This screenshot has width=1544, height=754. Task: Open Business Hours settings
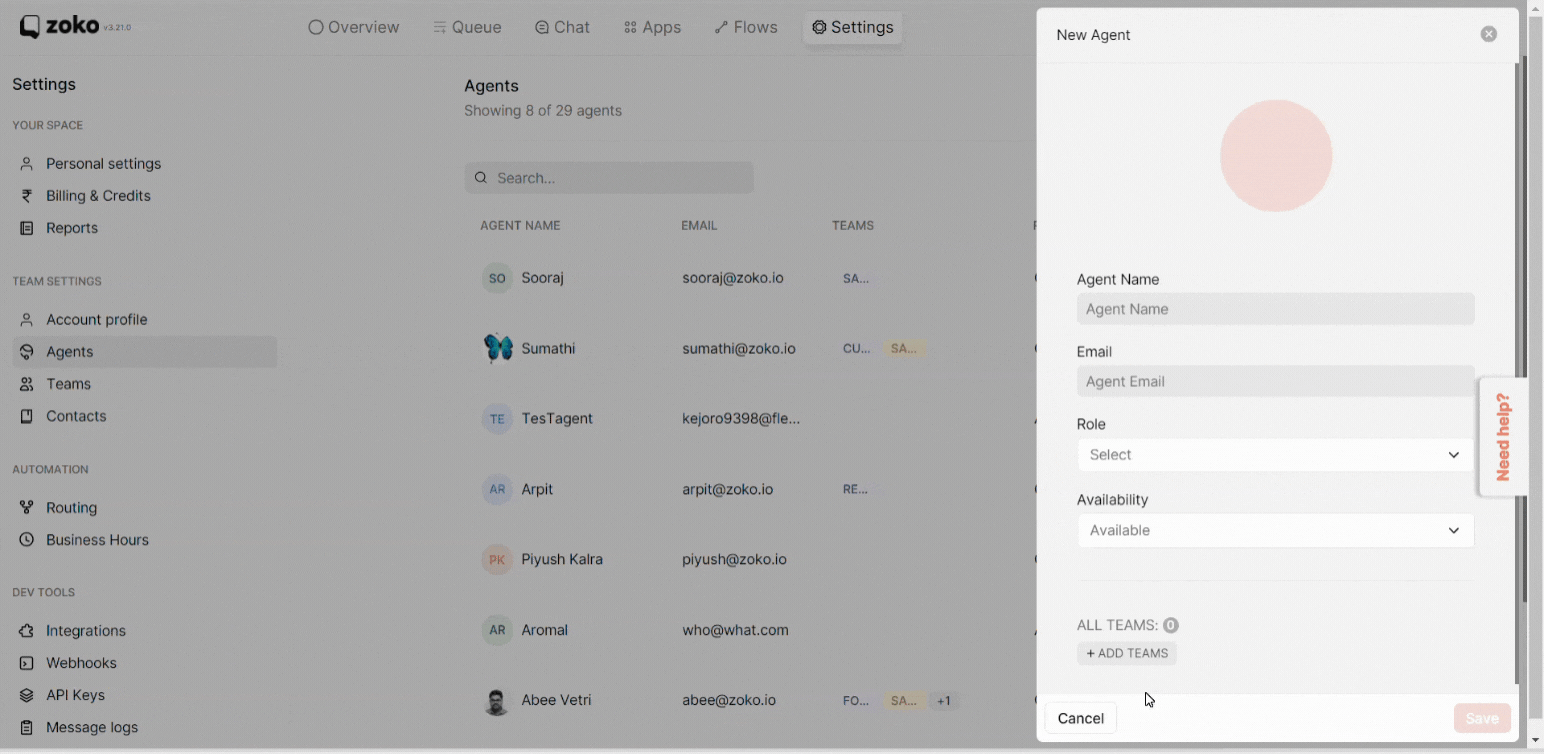97,540
